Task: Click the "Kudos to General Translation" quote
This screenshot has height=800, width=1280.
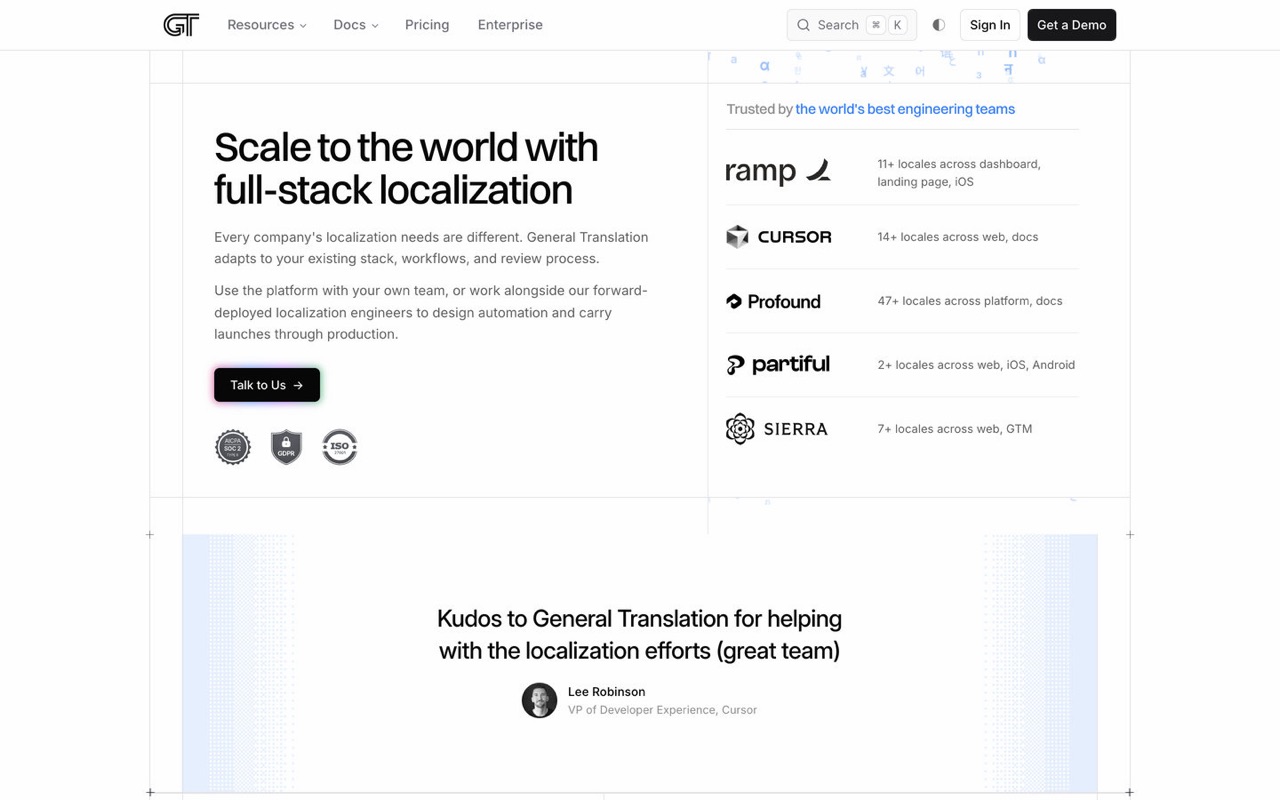Action: pyautogui.click(x=640, y=635)
